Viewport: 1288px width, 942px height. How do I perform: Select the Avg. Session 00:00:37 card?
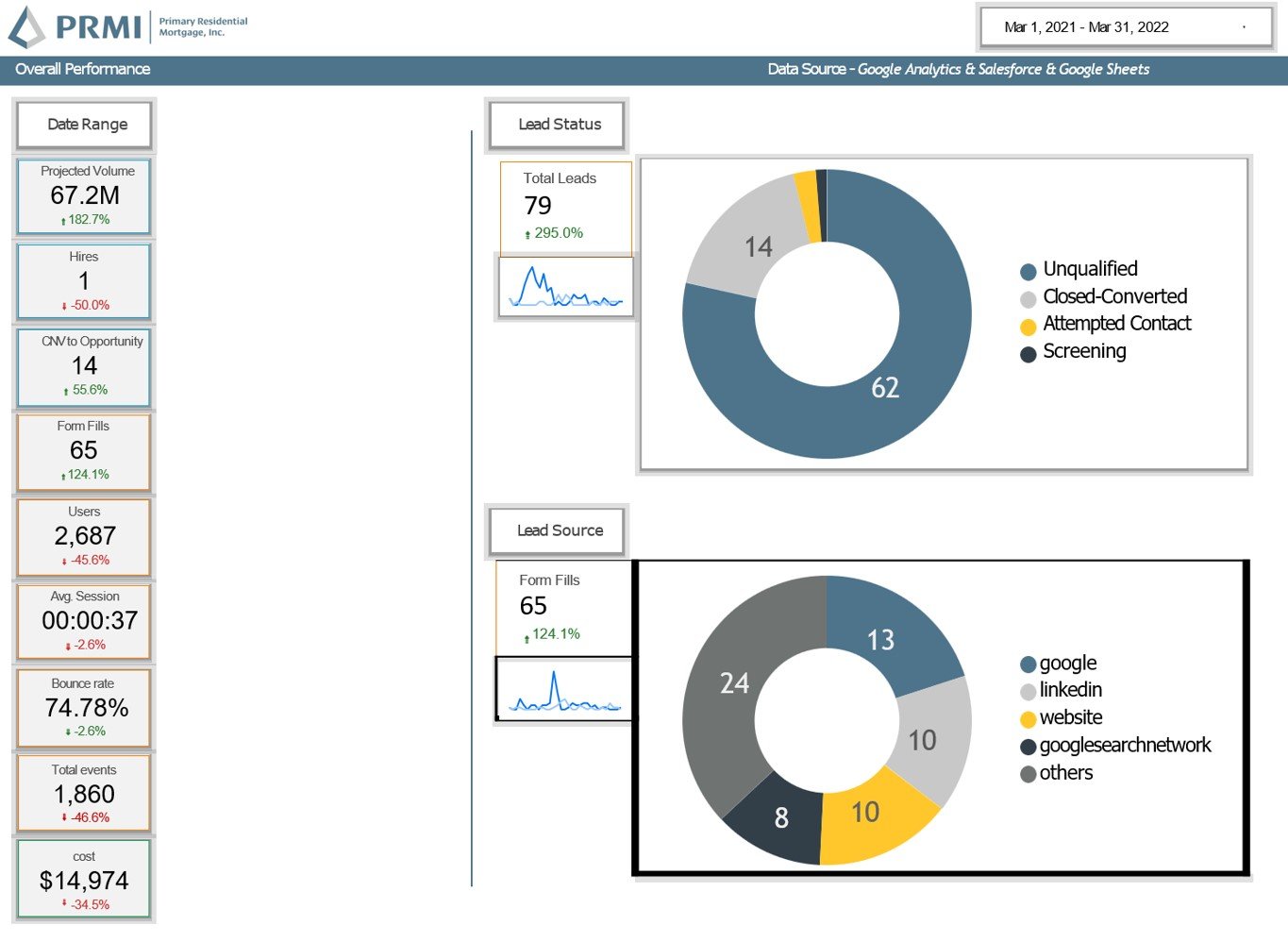tap(84, 622)
